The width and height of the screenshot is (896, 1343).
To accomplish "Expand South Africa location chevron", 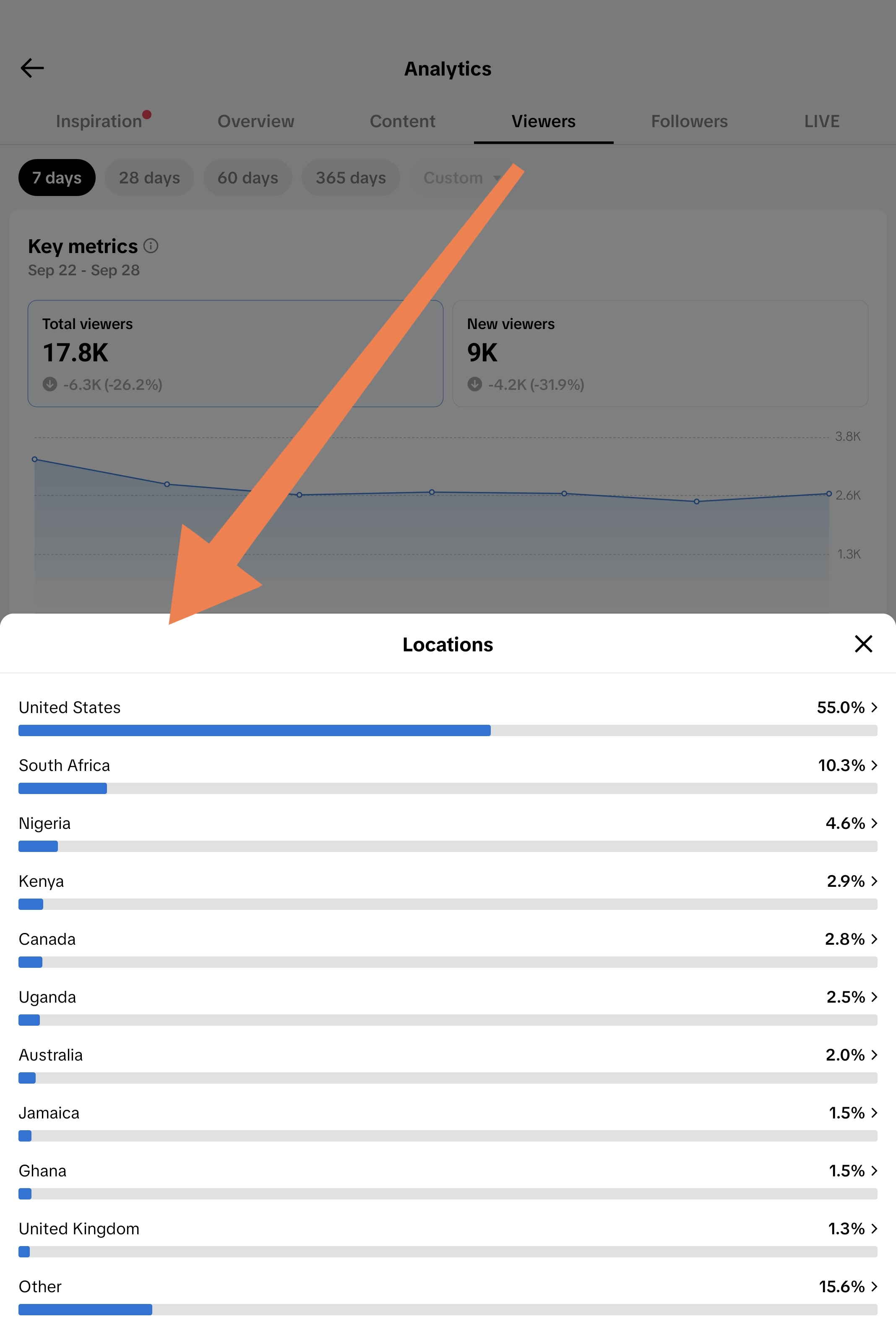I will coord(874,766).
